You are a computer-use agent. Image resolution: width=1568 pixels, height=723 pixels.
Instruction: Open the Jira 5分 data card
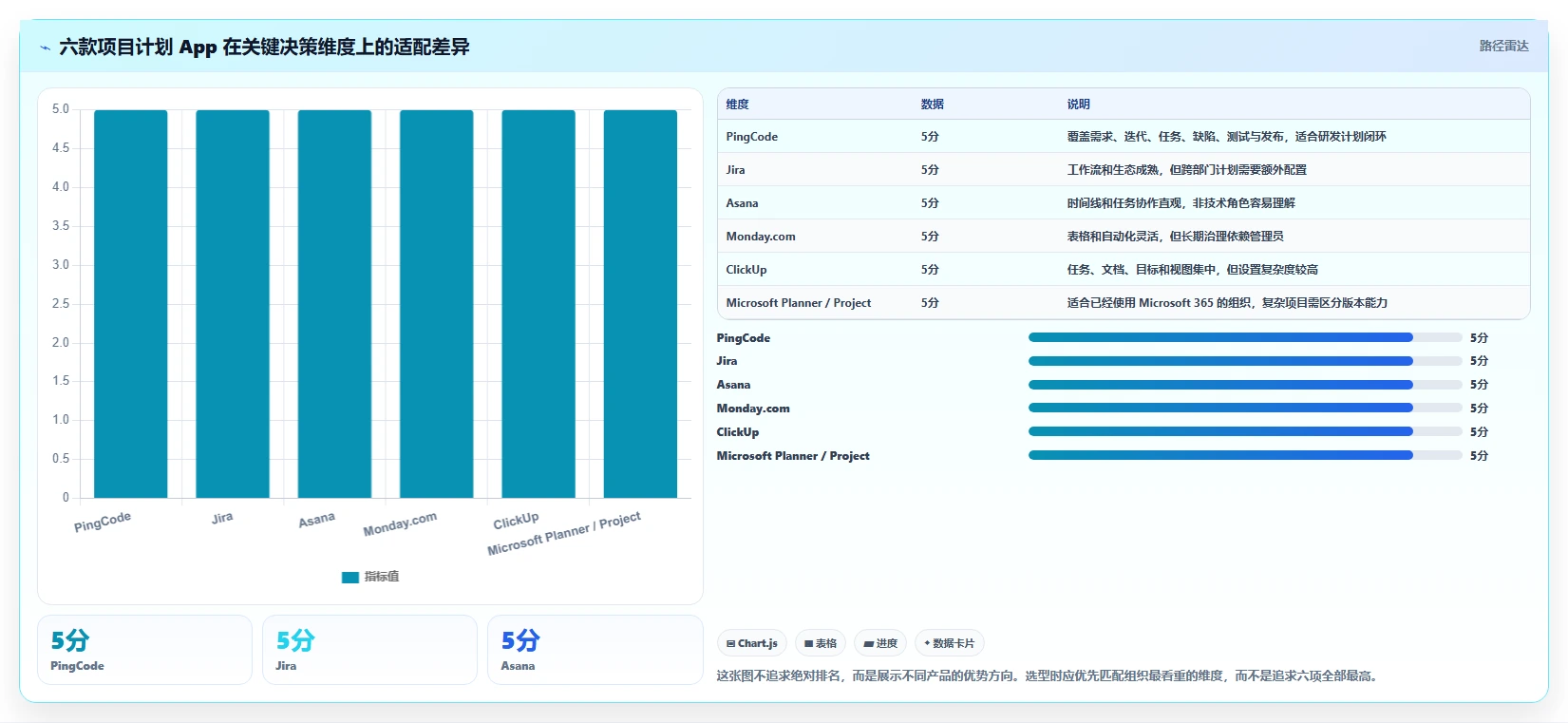pos(369,650)
